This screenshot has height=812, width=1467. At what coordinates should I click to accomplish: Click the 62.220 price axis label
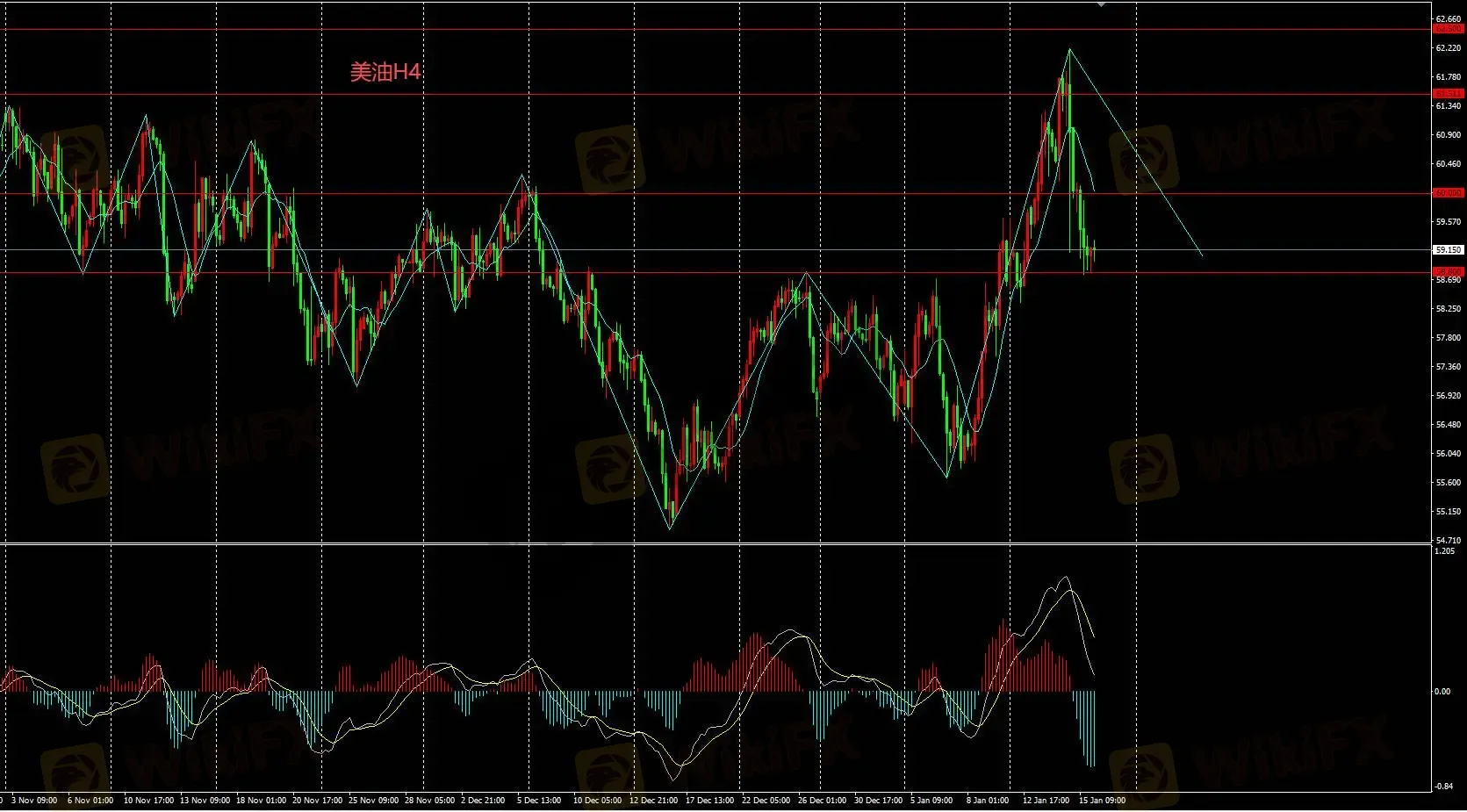pyautogui.click(x=1448, y=48)
